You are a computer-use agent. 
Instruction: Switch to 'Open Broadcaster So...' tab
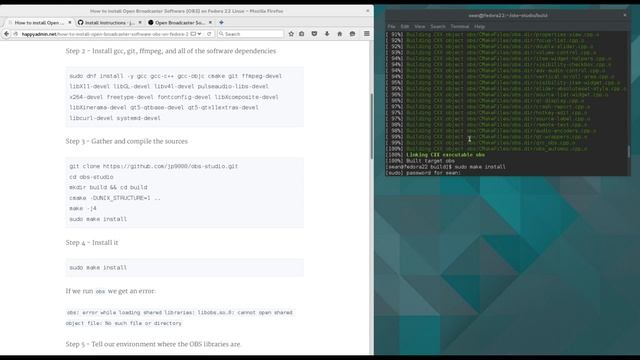click(x=180, y=22)
